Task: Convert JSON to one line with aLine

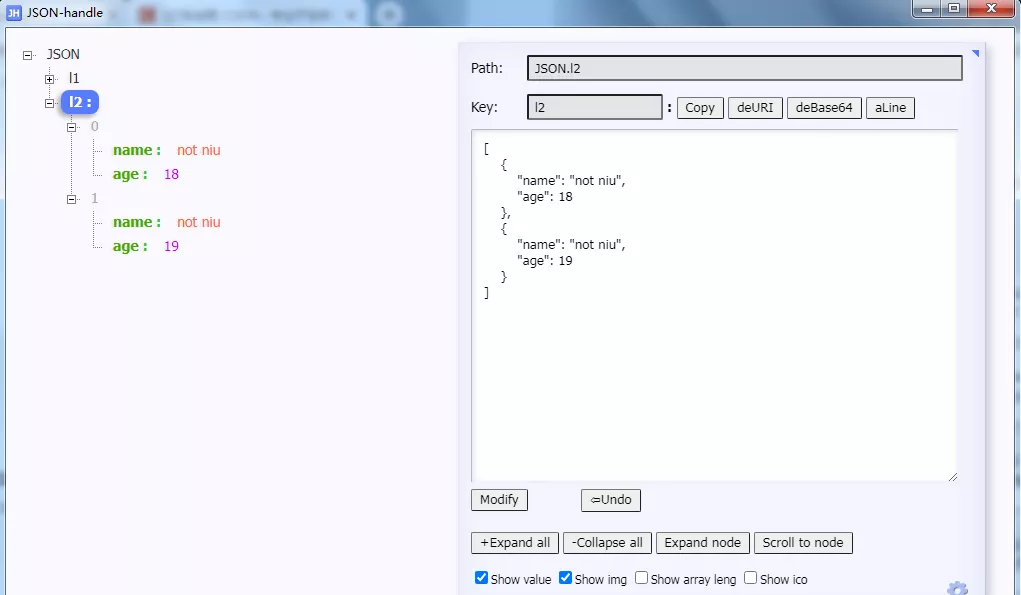Action: [889, 107]
